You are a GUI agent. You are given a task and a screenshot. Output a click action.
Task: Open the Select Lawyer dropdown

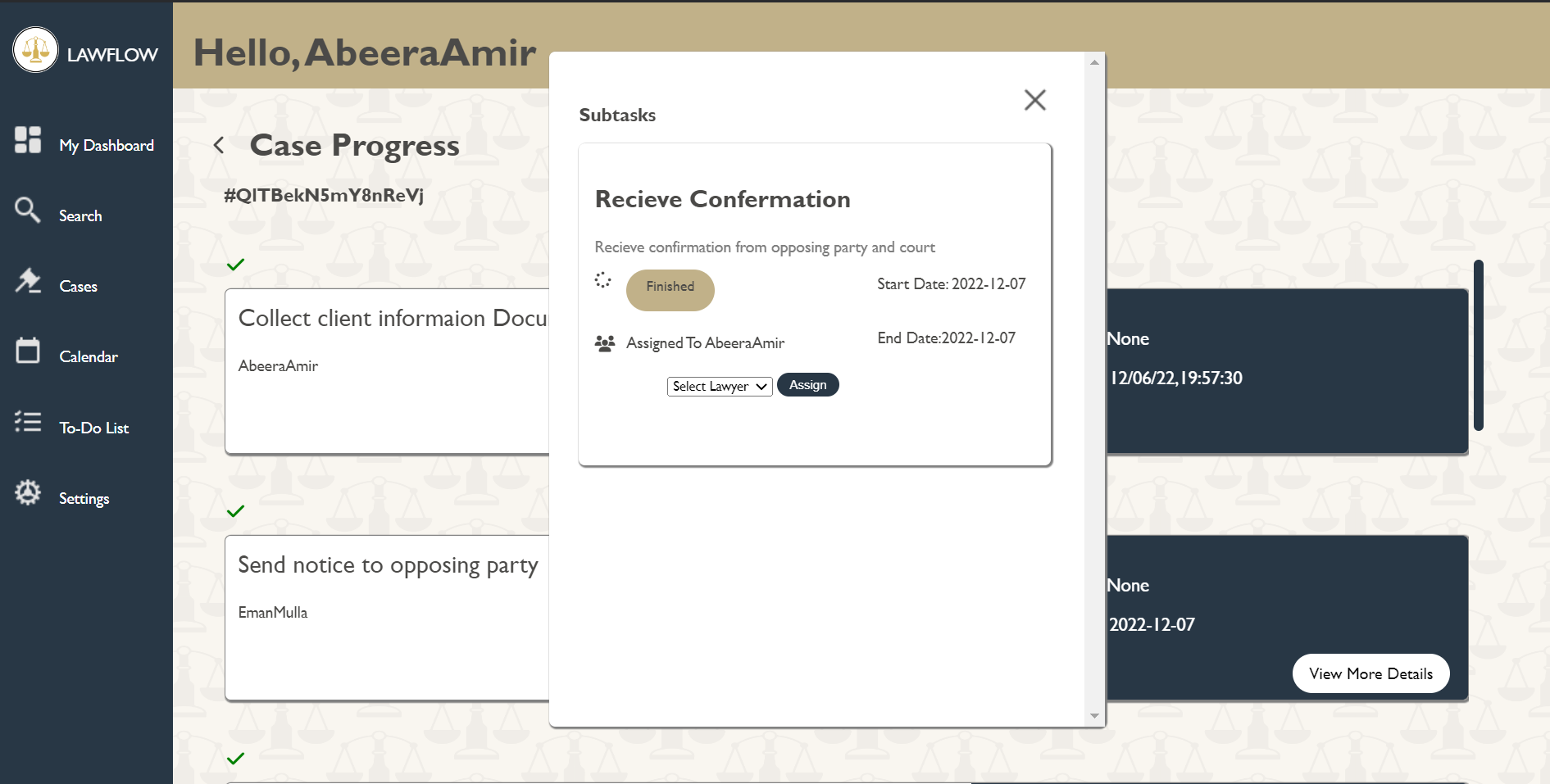click(719, 386)
